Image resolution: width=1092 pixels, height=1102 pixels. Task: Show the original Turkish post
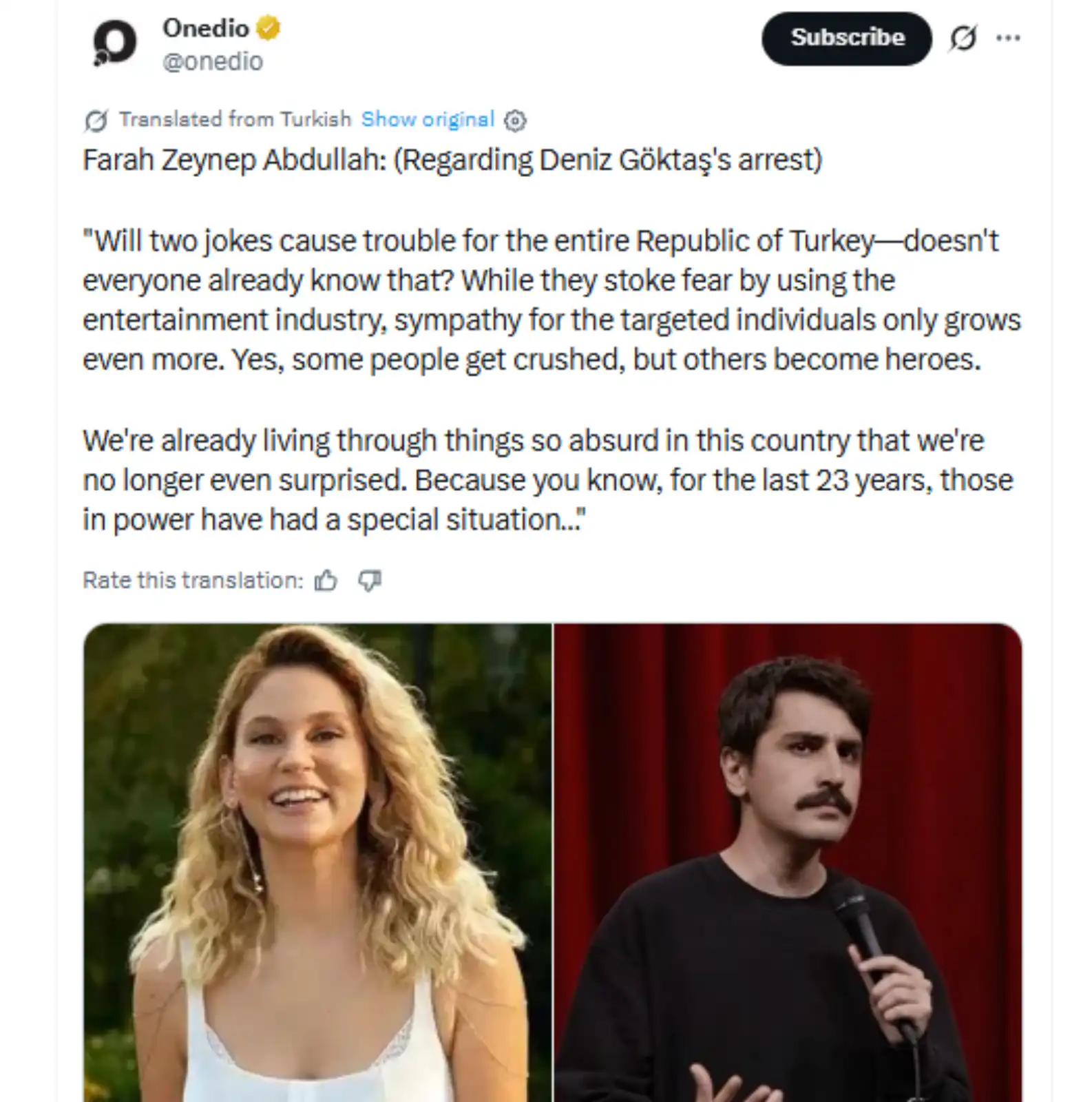coord(428,119)
